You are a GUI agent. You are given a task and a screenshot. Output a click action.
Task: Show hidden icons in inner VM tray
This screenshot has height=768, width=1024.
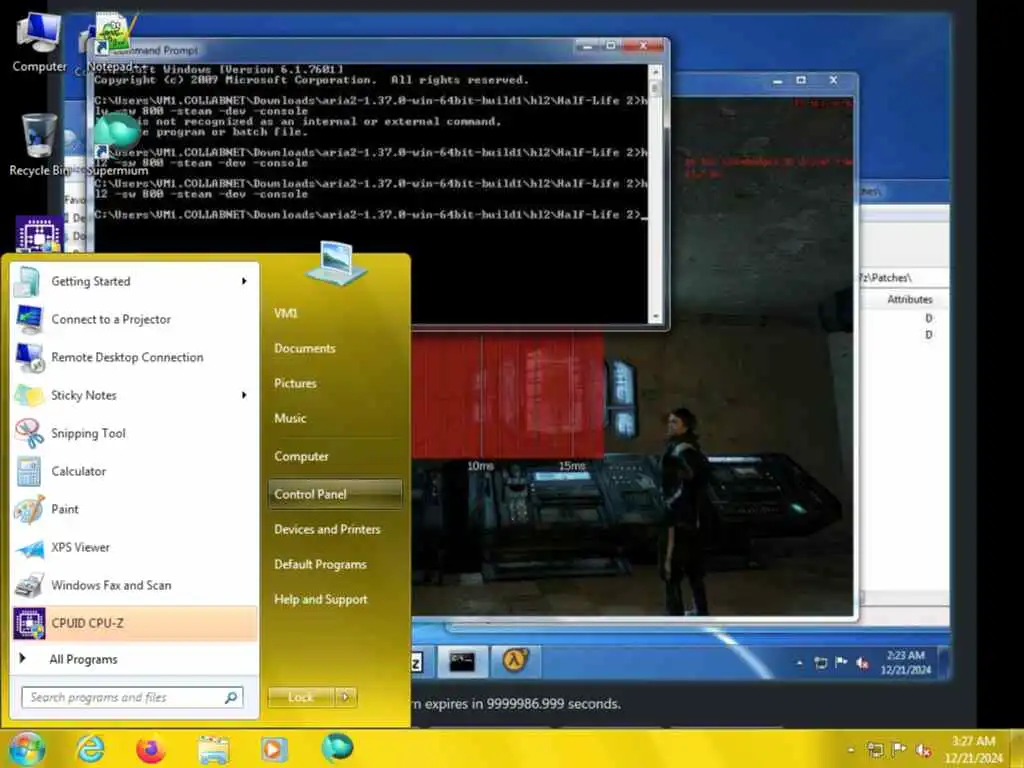[799, 663]
